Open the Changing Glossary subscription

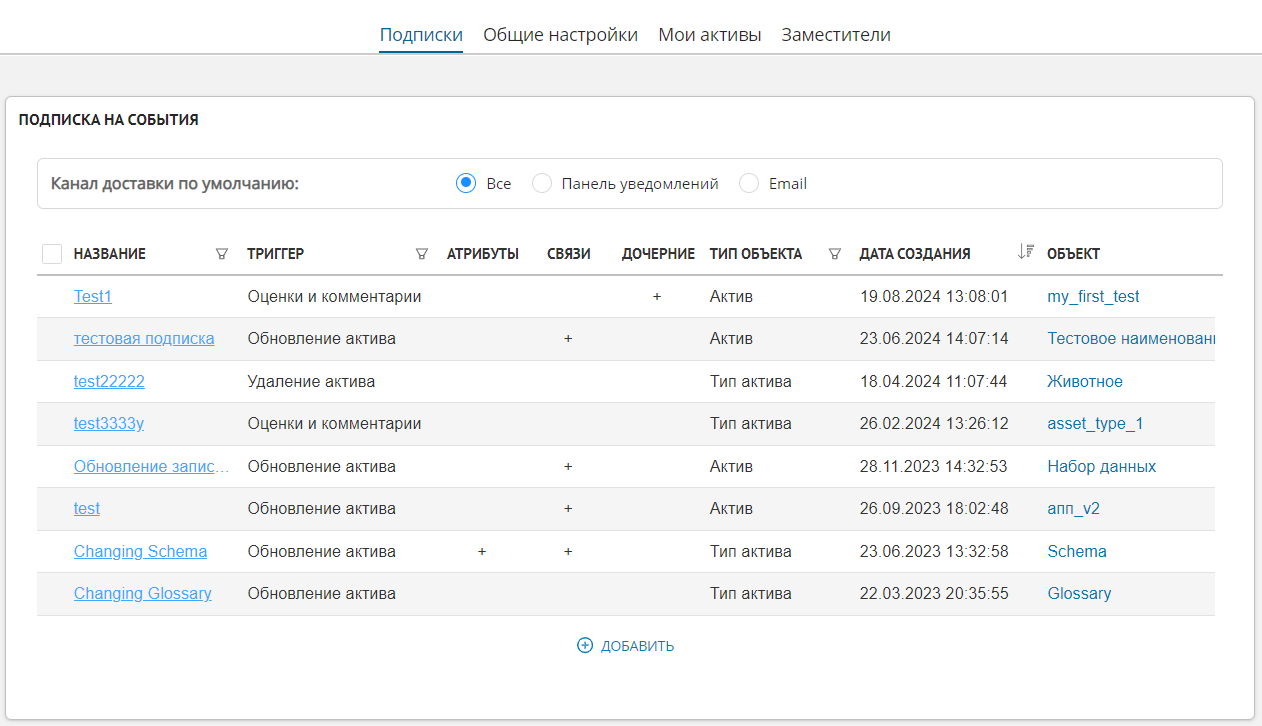click(x=143, y=593)
